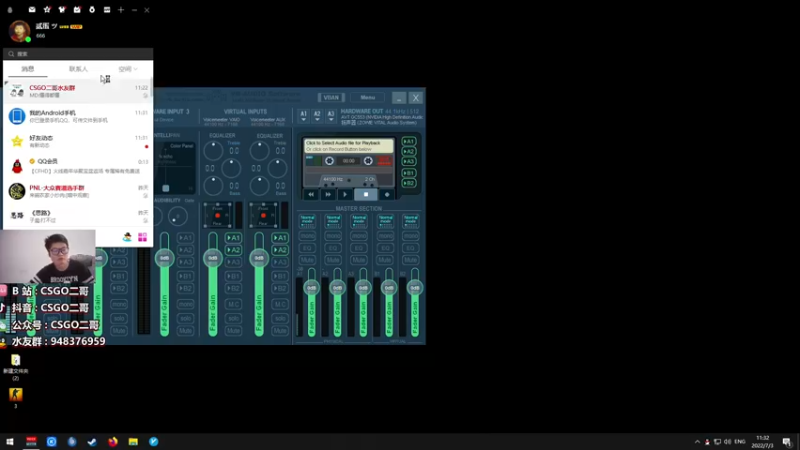
Task: Select the CS:GO desktop shortcut icon
Action: (16, 394)
